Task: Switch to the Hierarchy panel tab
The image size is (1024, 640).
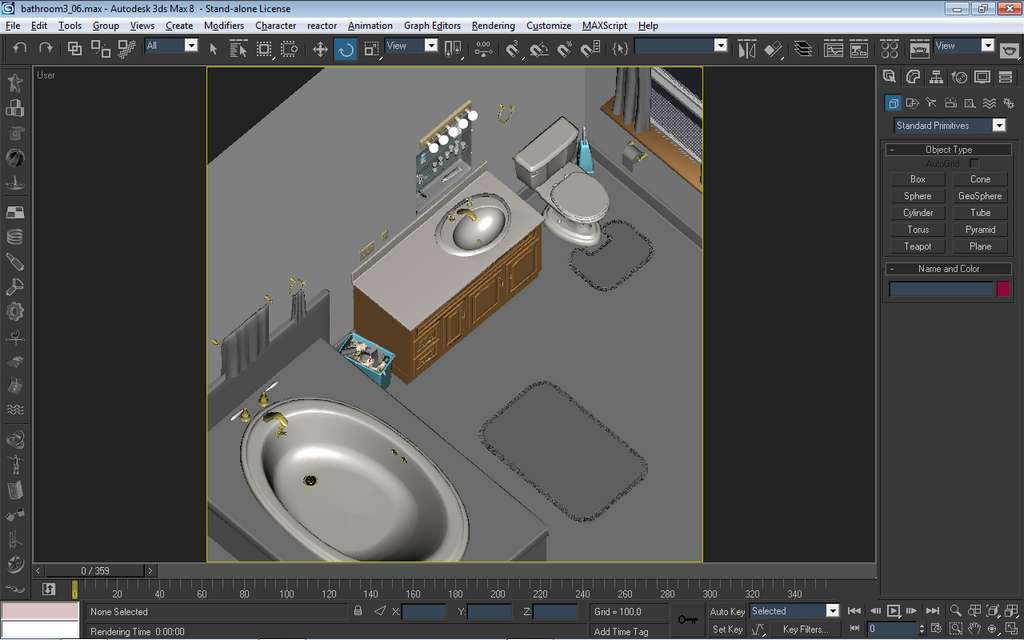Action: click(936, 77)
